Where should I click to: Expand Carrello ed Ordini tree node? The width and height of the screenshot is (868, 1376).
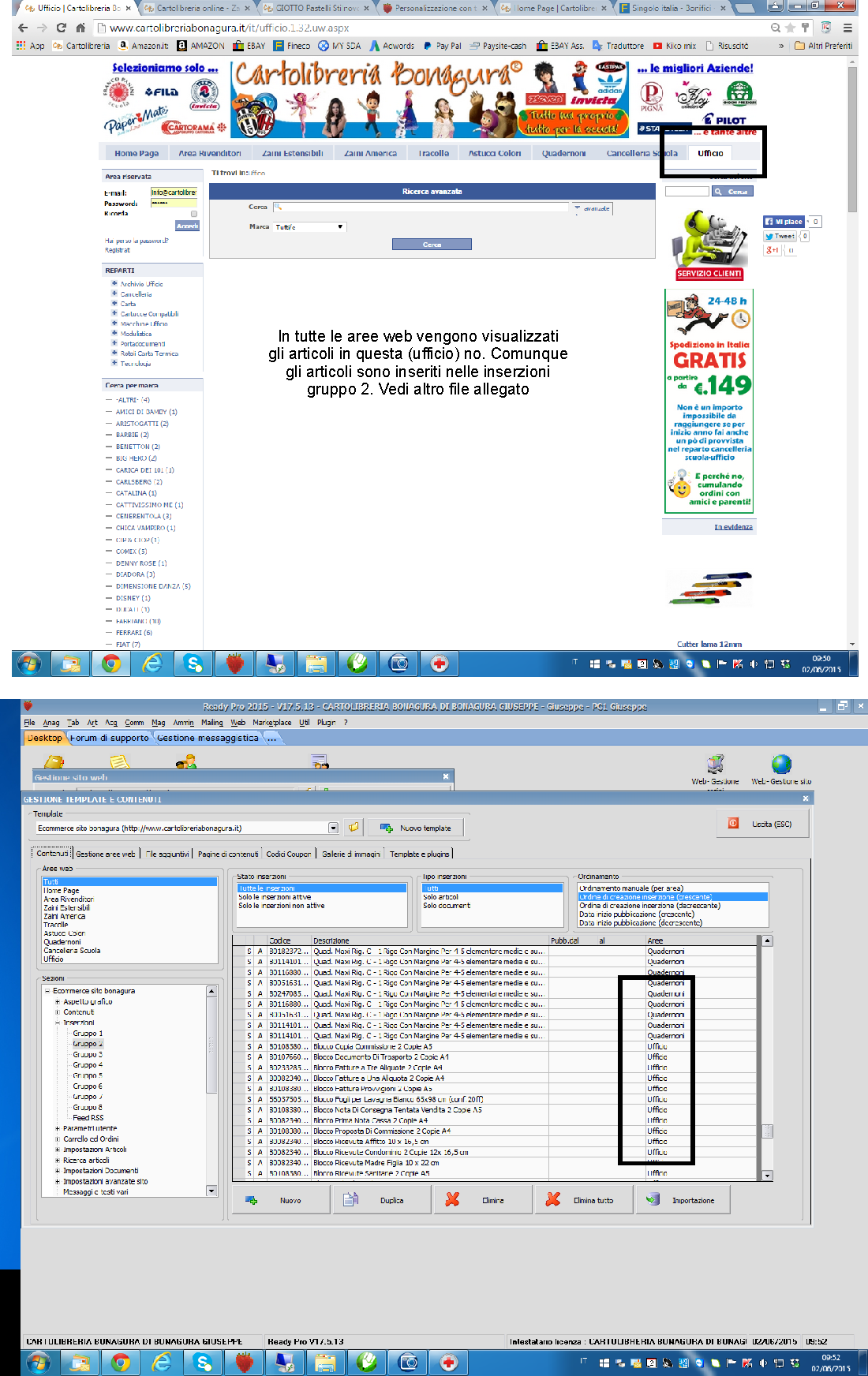[58, 1139]
